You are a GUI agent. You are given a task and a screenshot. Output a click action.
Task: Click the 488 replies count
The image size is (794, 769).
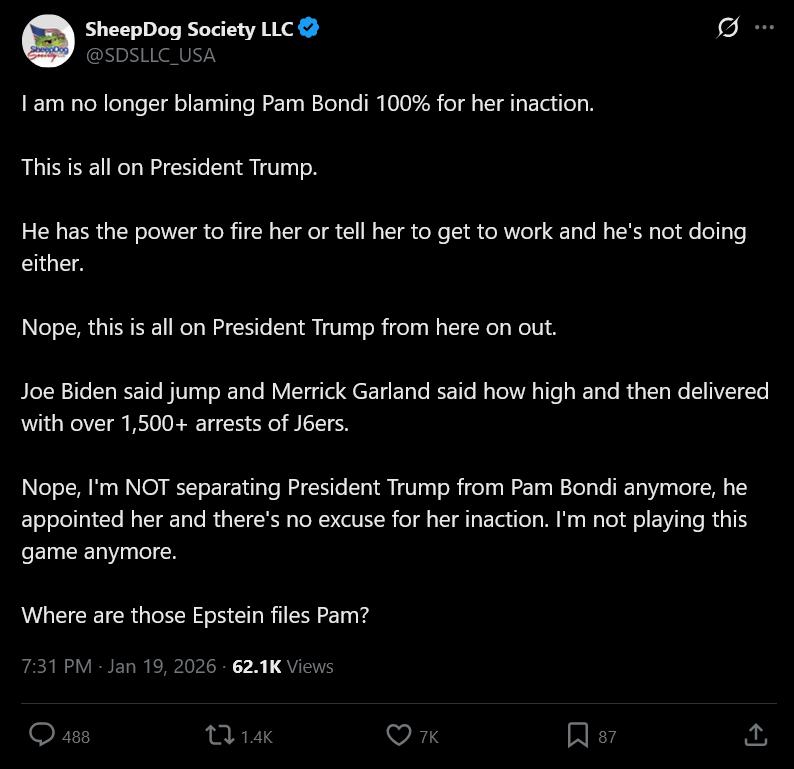[76, 737]
